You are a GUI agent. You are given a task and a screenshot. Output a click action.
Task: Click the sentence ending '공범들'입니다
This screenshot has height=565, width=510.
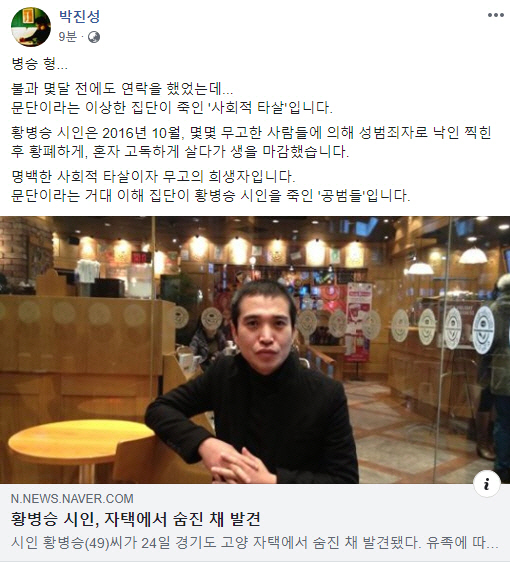211,196
